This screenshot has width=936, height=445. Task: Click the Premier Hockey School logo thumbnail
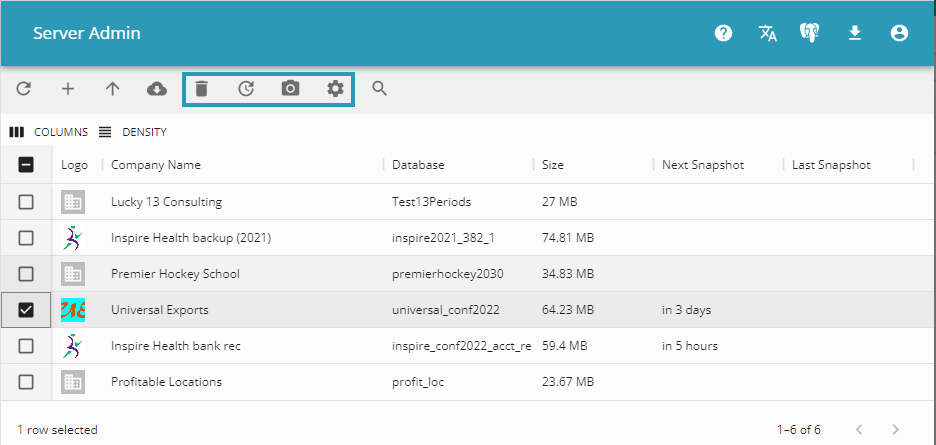pyautogui.click(x=73, y=274)
